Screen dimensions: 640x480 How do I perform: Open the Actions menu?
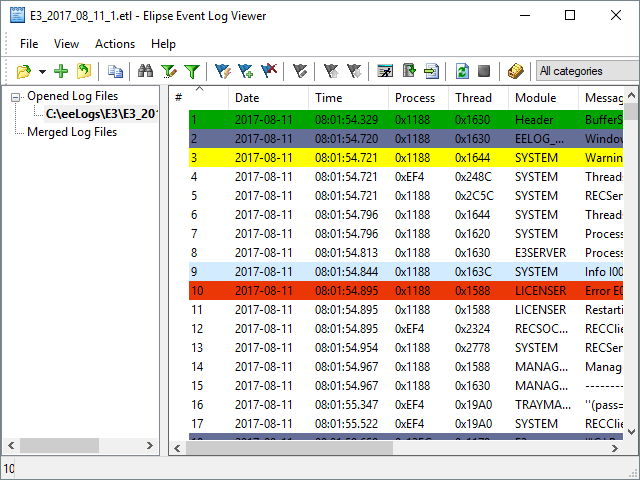click(x=115, y=44)
